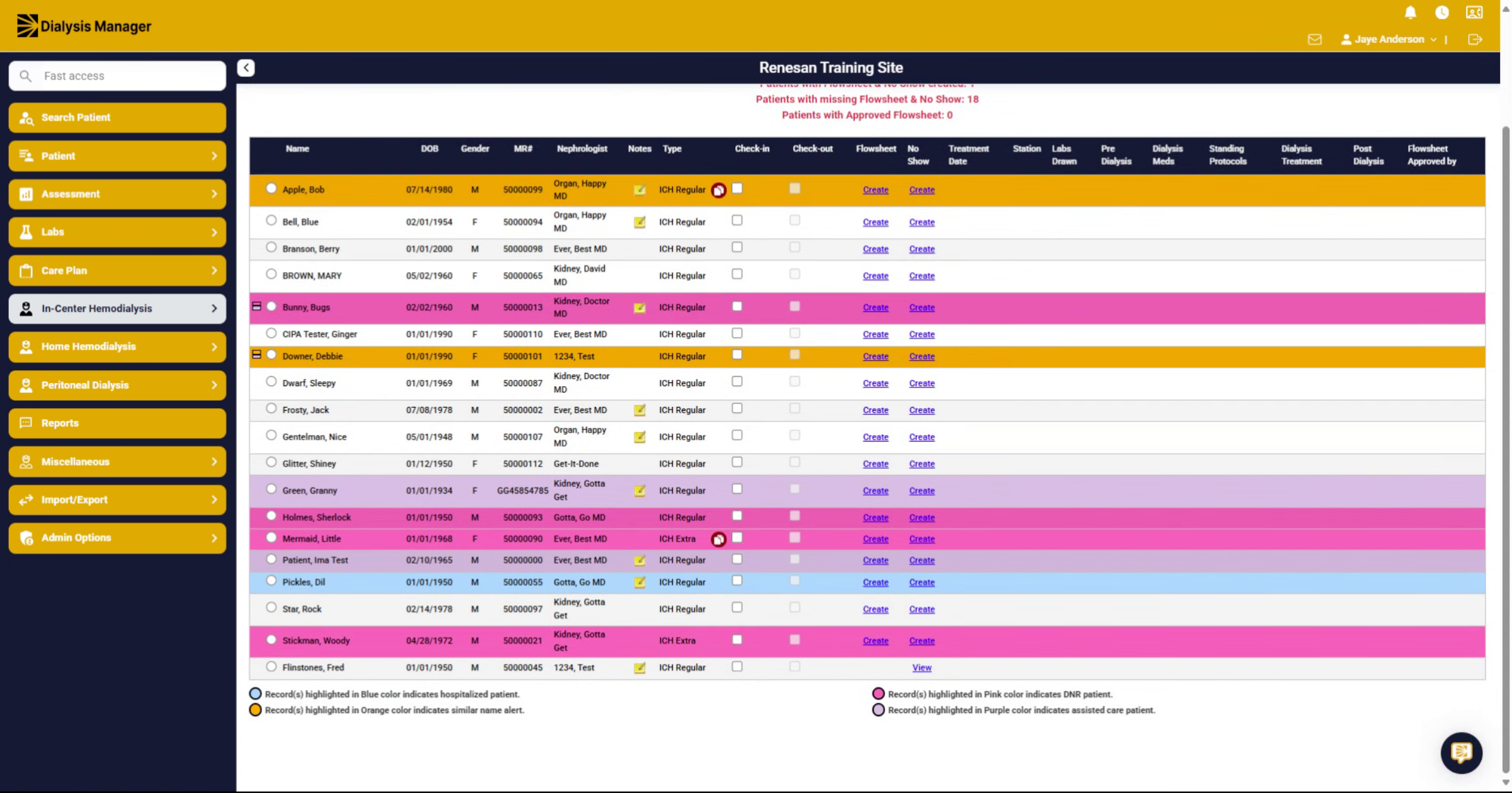The image size is (1512, 793).
Task: Open notes icon for Pickles, Dil
Action: click(x=639, y=582)
